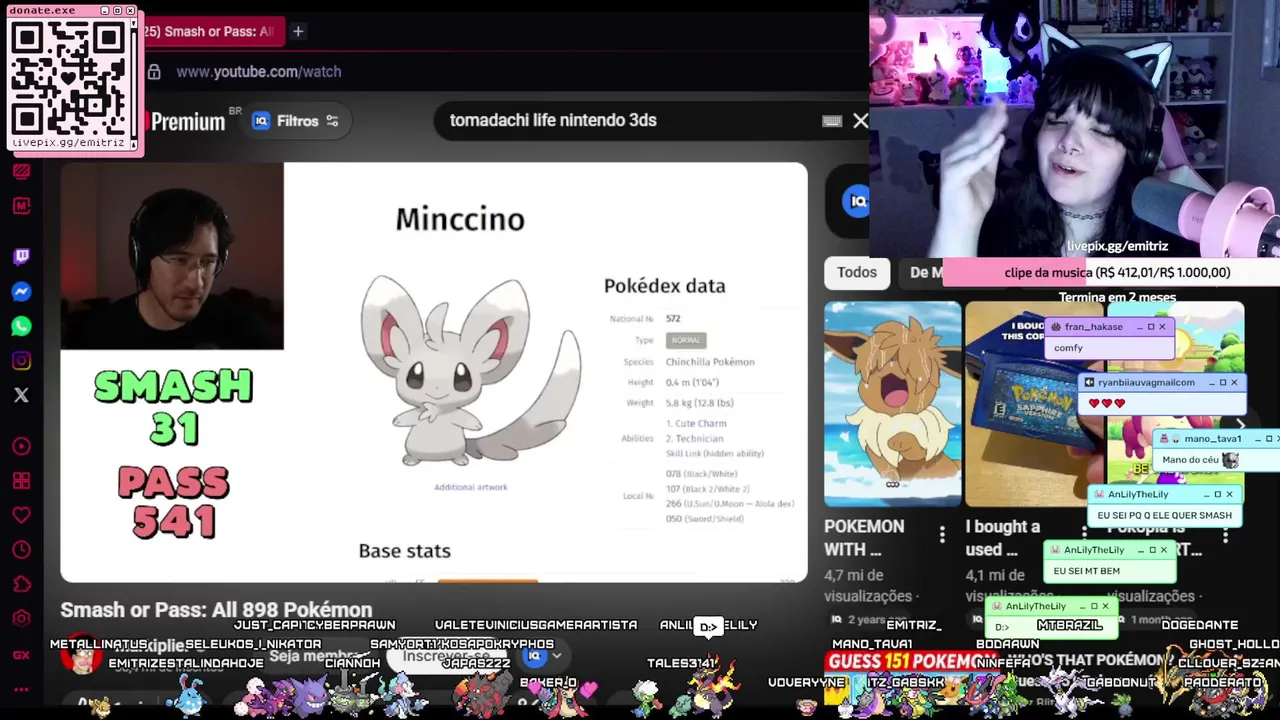
Task: Select the 'Todos' filter chip
Action: tap(857, 272)
